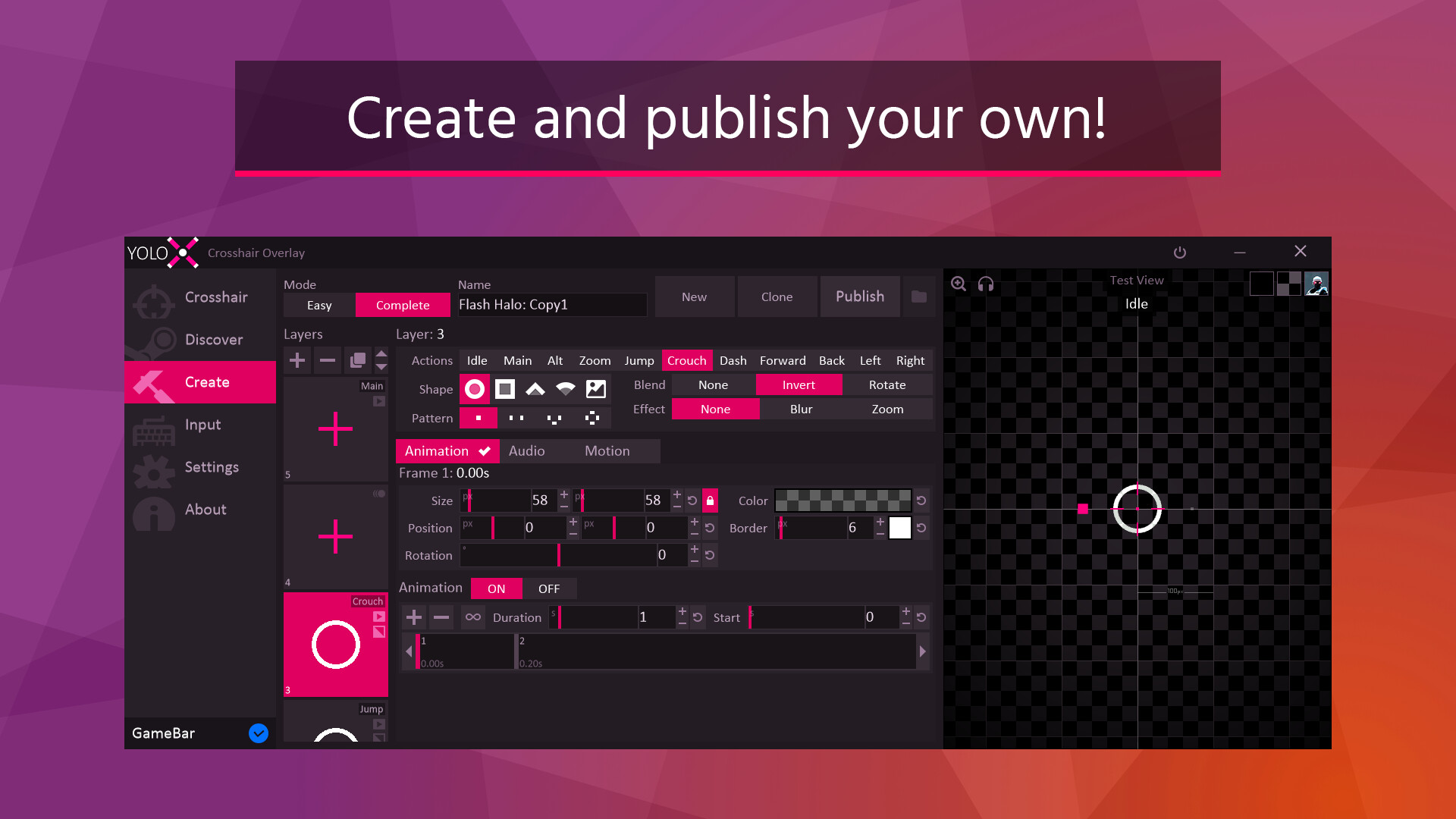Select the Jump action tab

pos(639,360)
